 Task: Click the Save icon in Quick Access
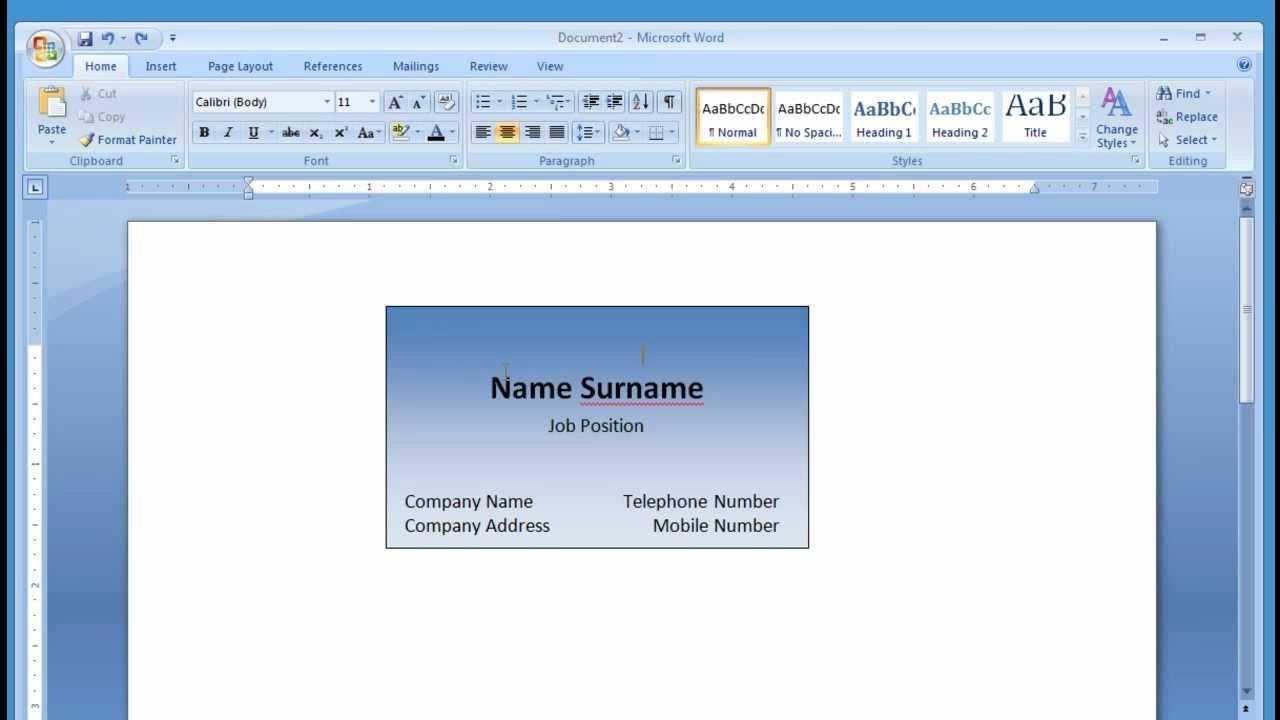point(85,38)
